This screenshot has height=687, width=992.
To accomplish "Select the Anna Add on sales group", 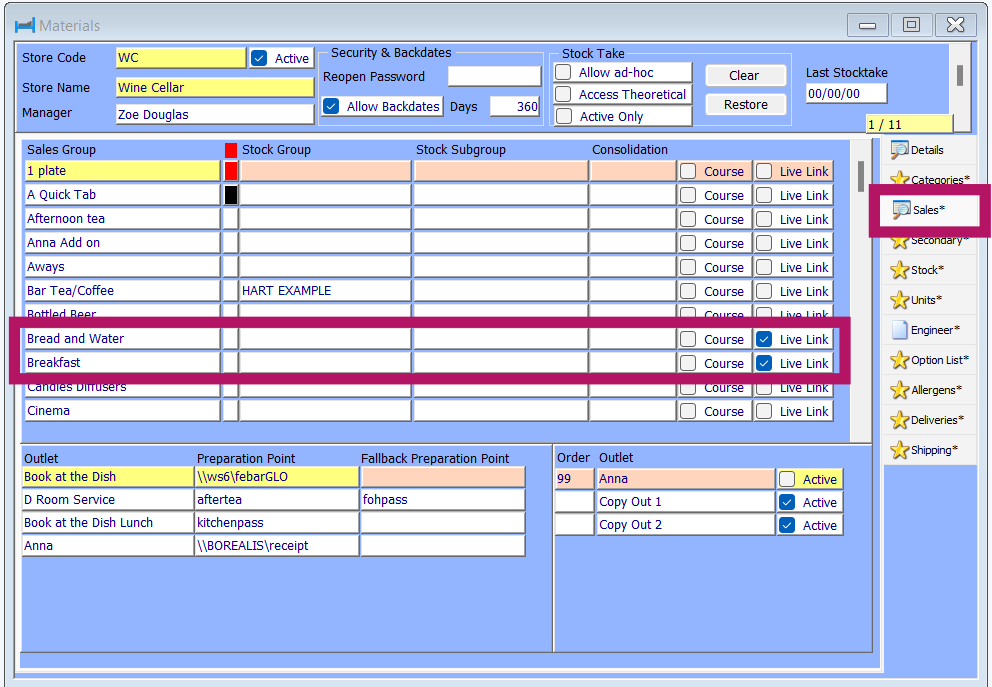I will tap(122, 243).
